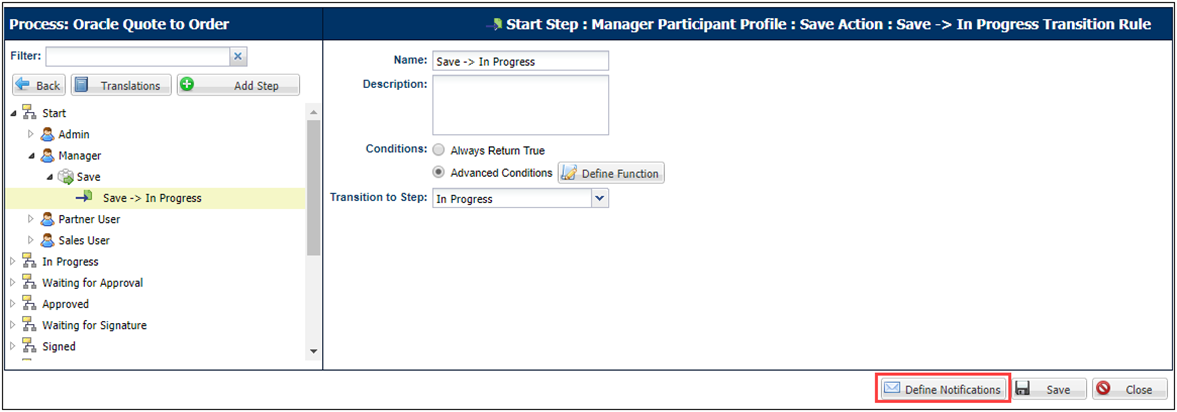Expand the In Progress step node

[13, 262]
